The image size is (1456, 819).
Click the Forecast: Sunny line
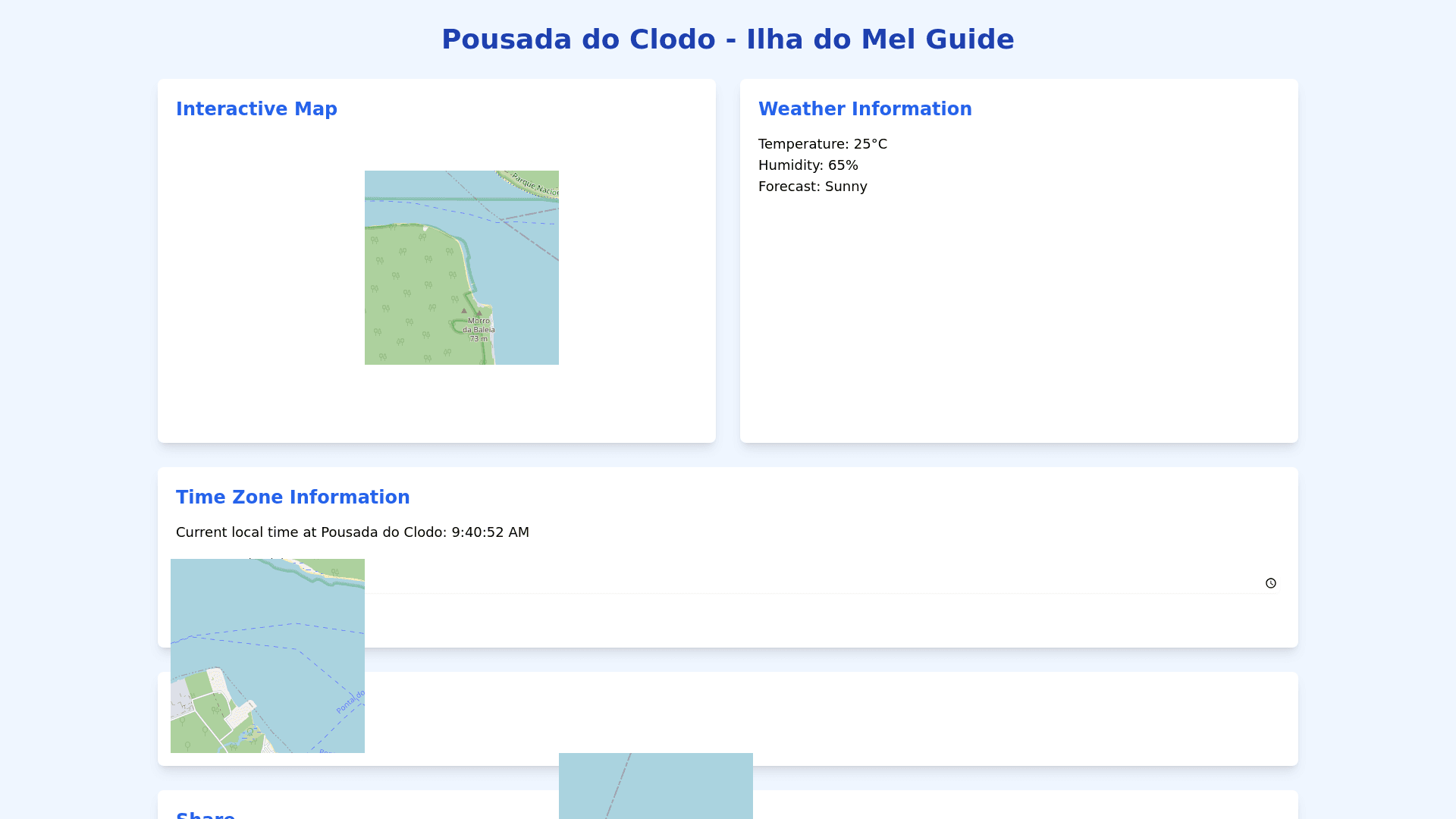pos(812,187)
